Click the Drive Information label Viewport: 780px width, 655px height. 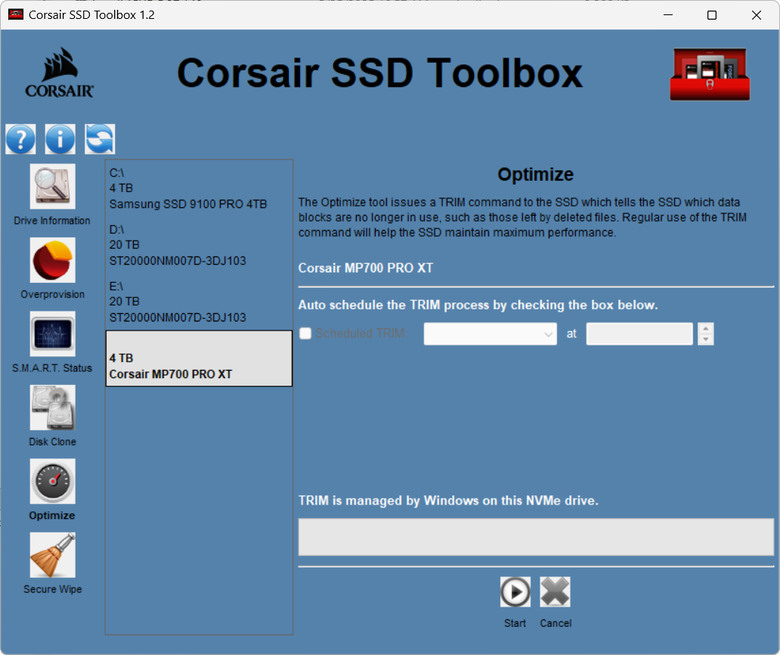pyautogui.click(x=52, y=220)
